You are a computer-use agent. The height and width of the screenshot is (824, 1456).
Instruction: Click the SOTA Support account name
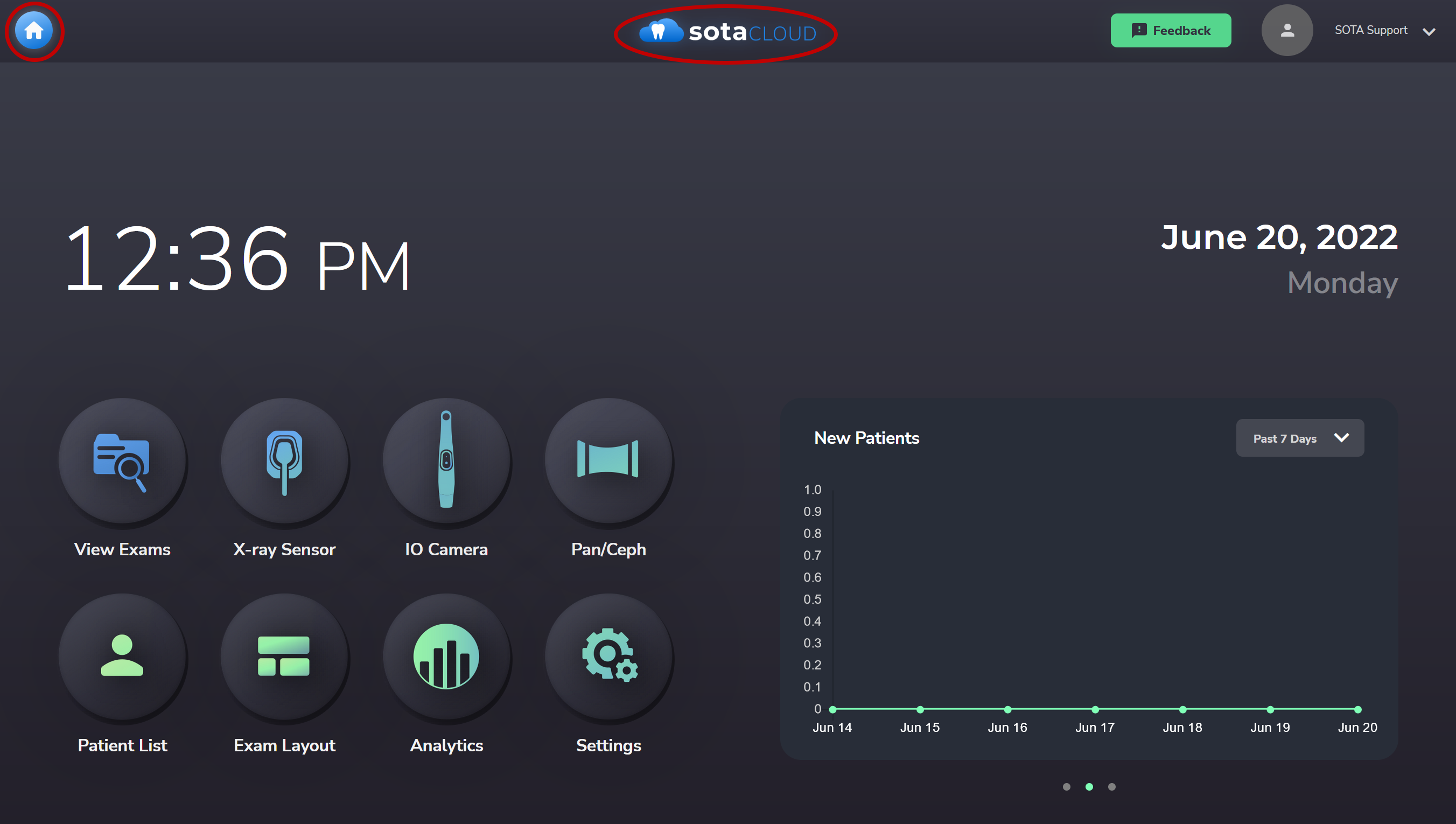point(1370,31)
